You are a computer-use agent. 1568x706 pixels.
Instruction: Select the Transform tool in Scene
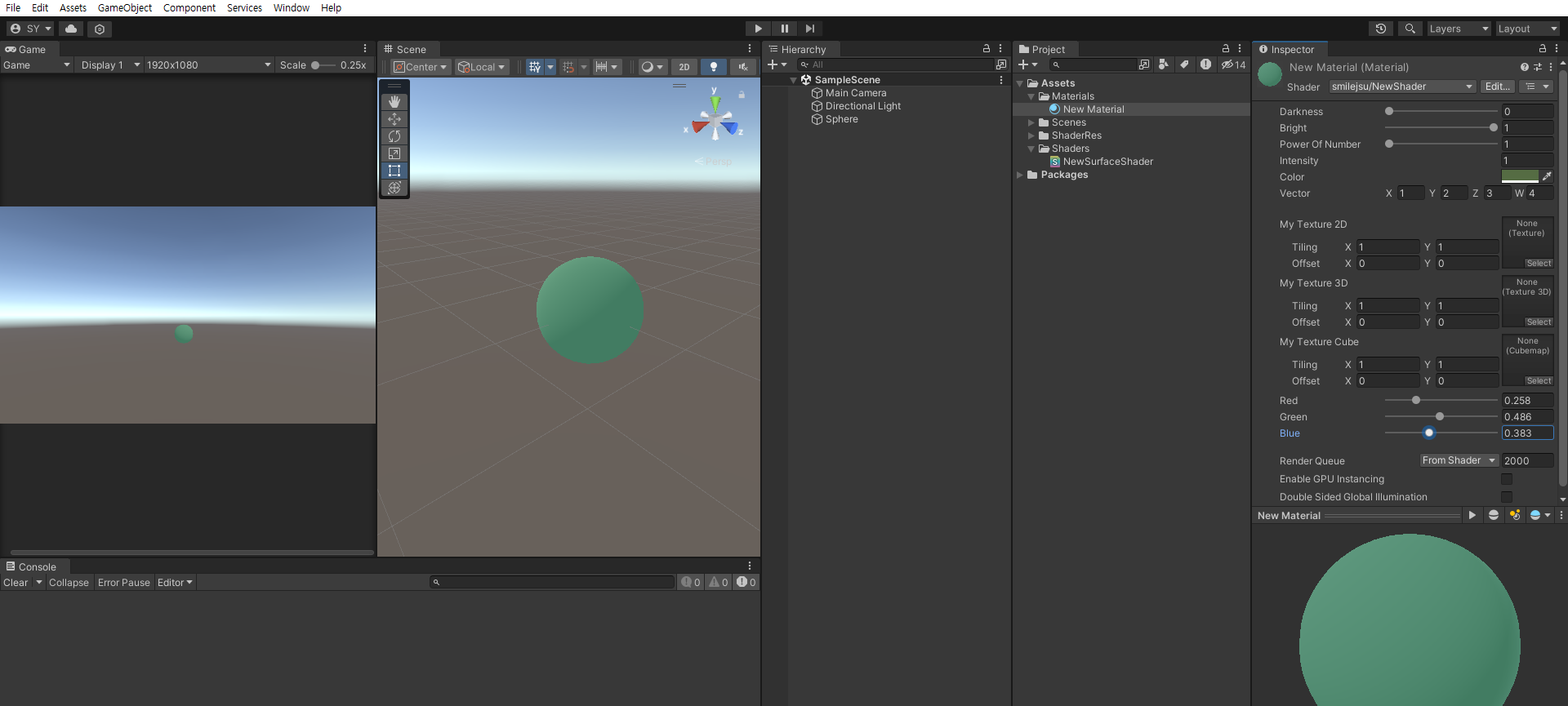coord(394,188)
